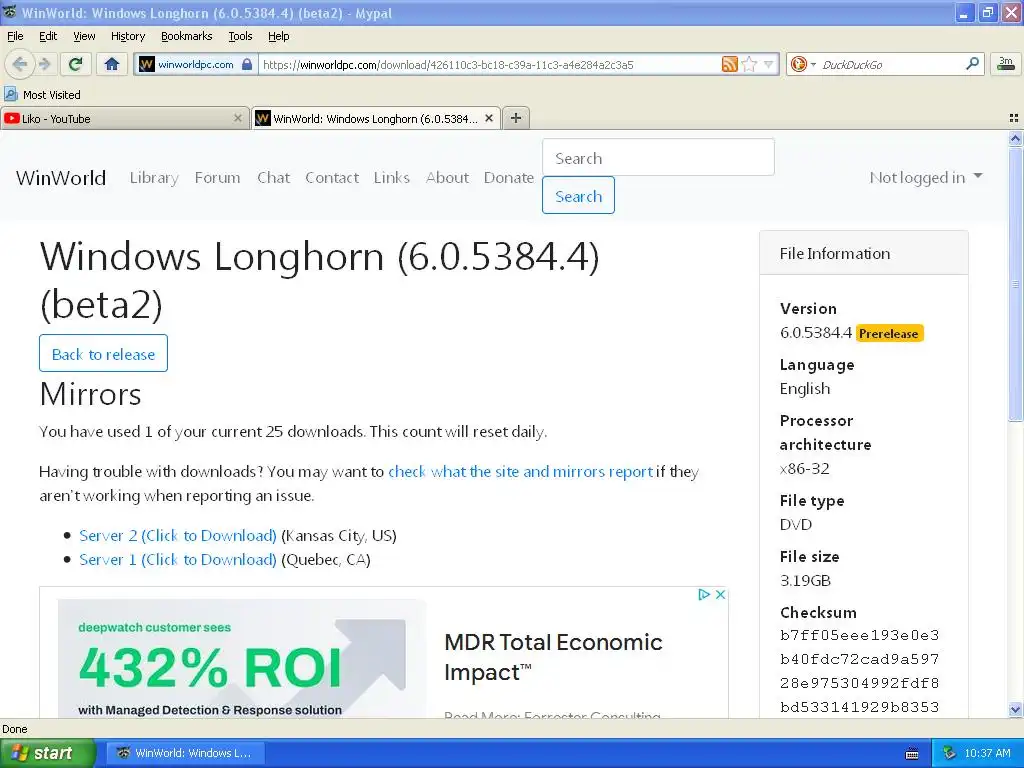Switch to the Liko - YouTube tab
Viewport: 1024px width, 768px height.
tap(125, 118)
